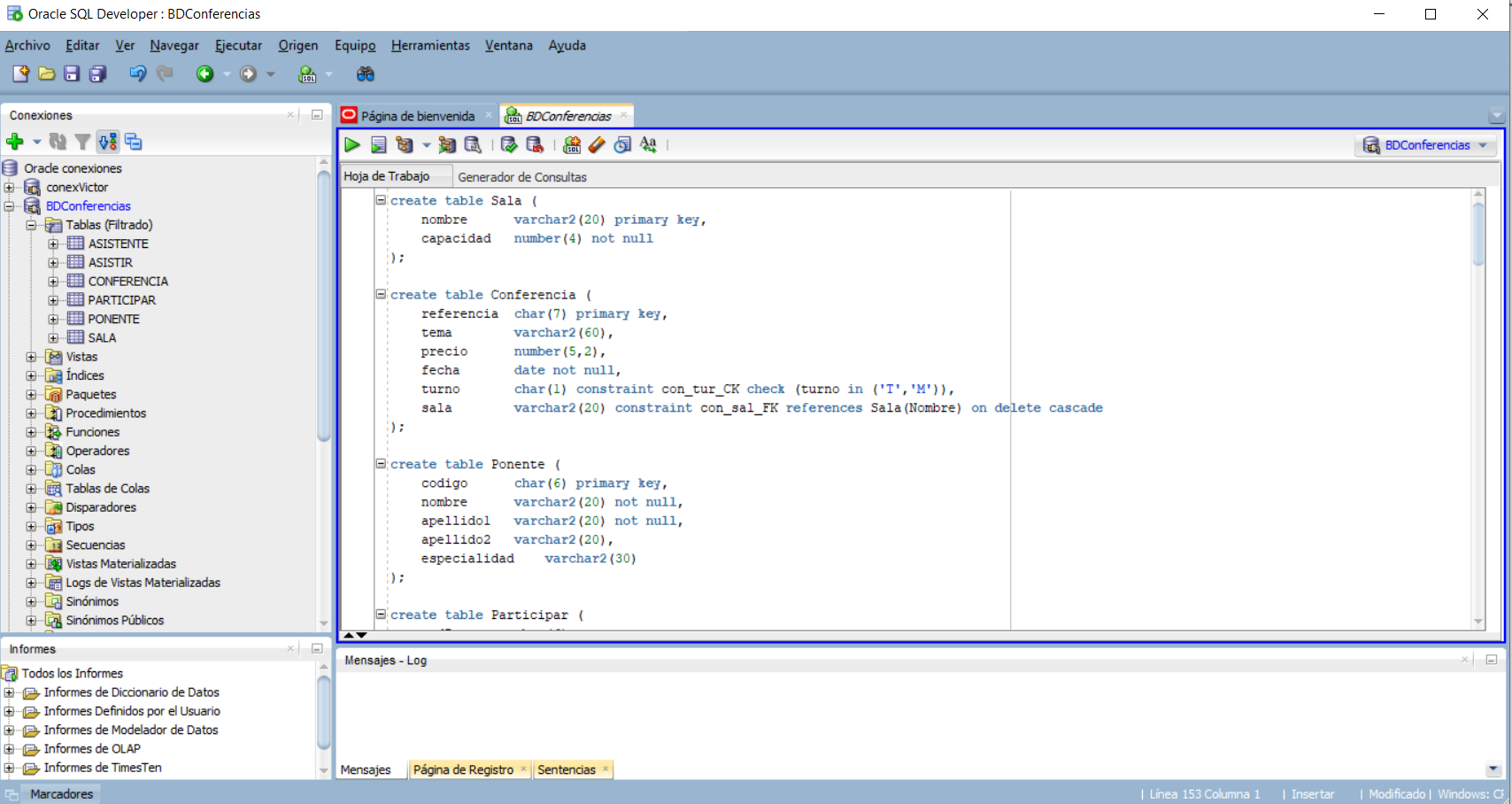The height and width of the screenshot is (804, 1512).
Task: Switch to the Generador de Consultas tab
Action: 522,177
